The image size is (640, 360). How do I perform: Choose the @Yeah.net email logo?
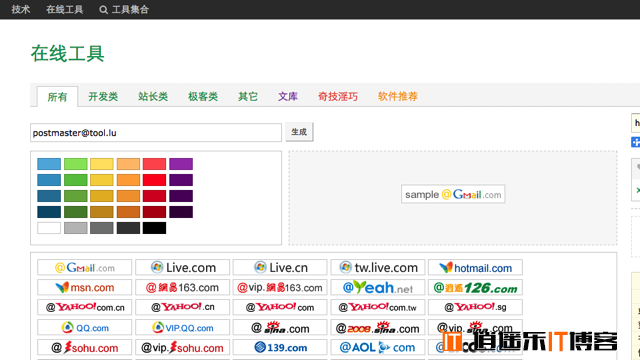pos(378,287)
